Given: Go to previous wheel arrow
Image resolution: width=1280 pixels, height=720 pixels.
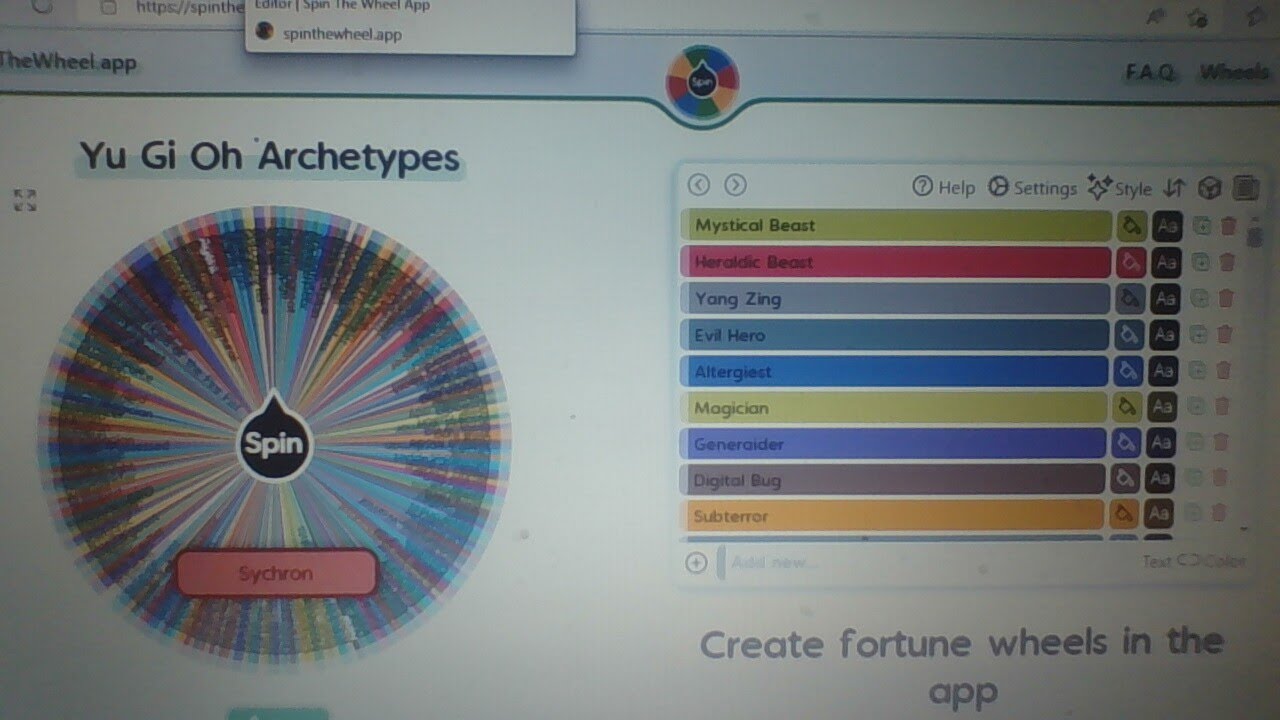Looking at the screenshot, I should 699,185.
